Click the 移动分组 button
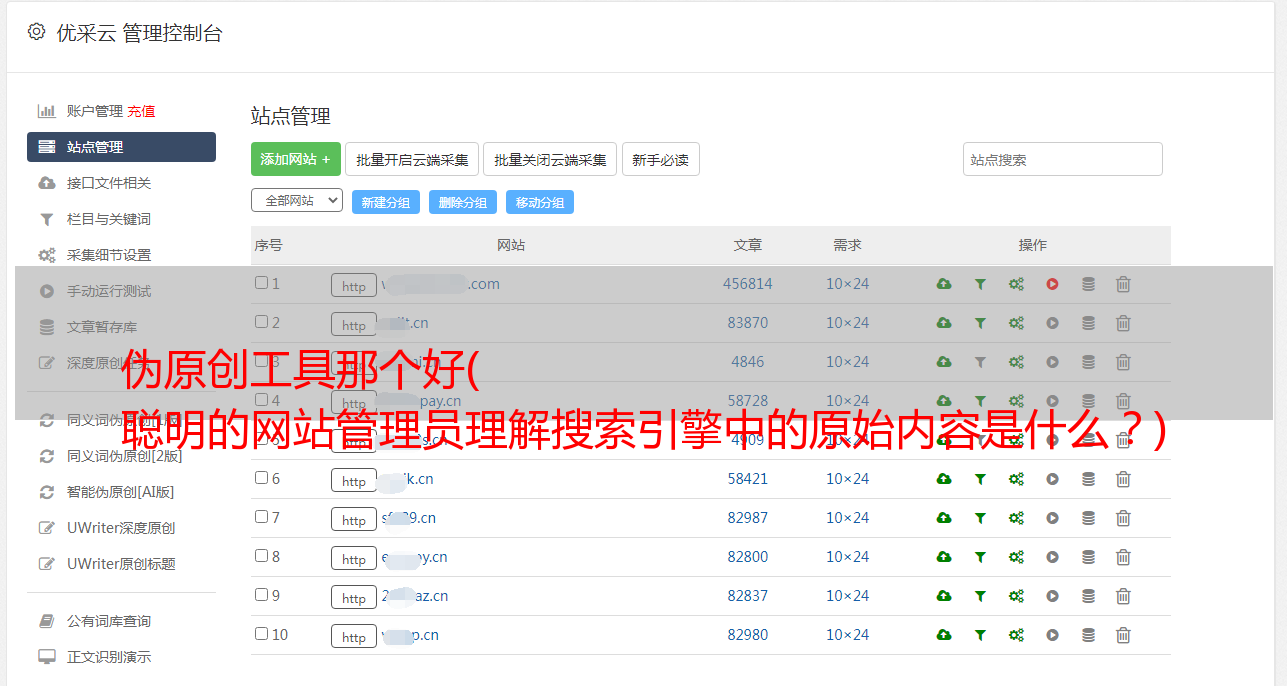1287x686 pixels. 540,202
